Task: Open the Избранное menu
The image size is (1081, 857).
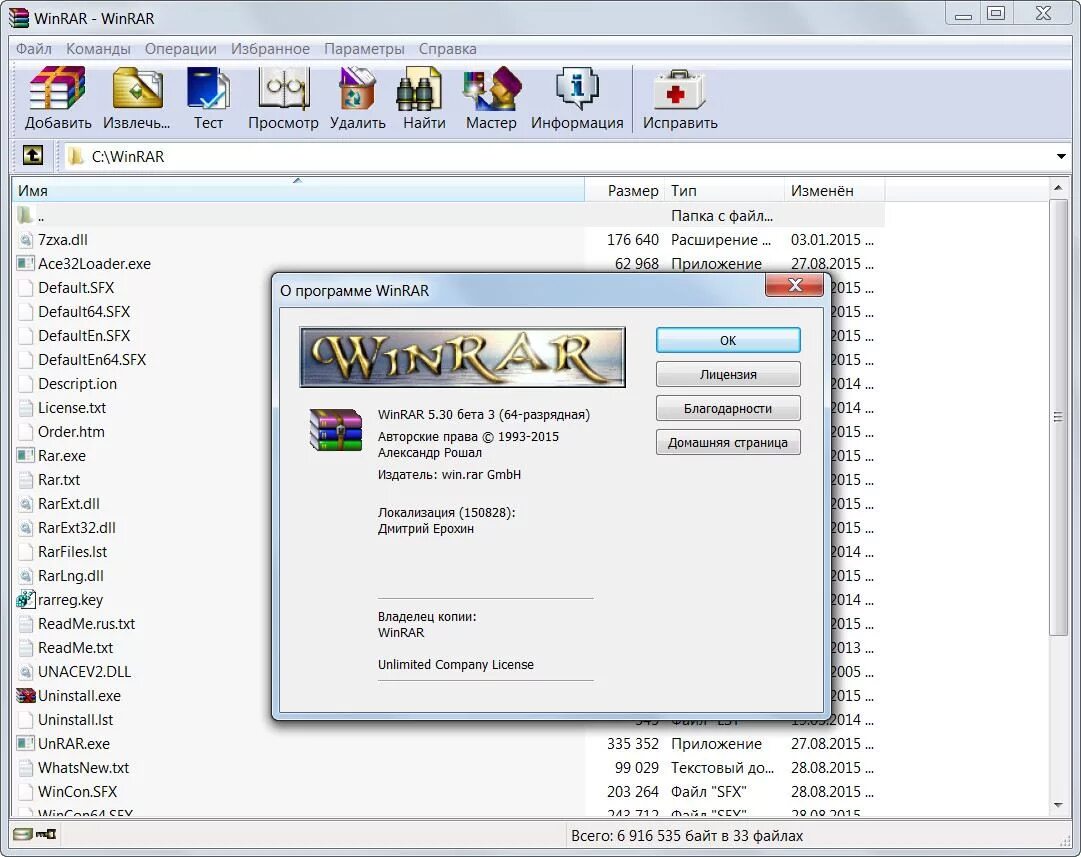Action: pyautogui.click(x=270, y=49)
